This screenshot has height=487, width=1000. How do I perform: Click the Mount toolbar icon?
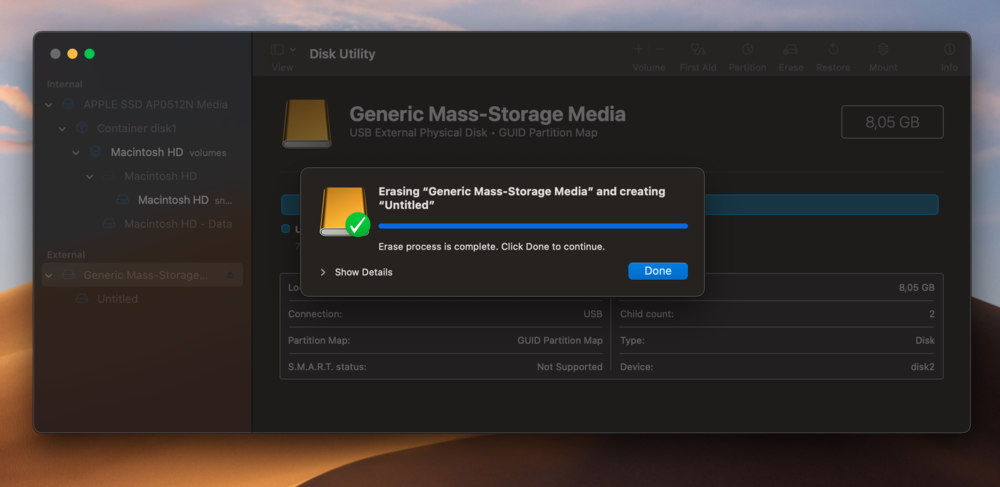[x=883, y=50]
